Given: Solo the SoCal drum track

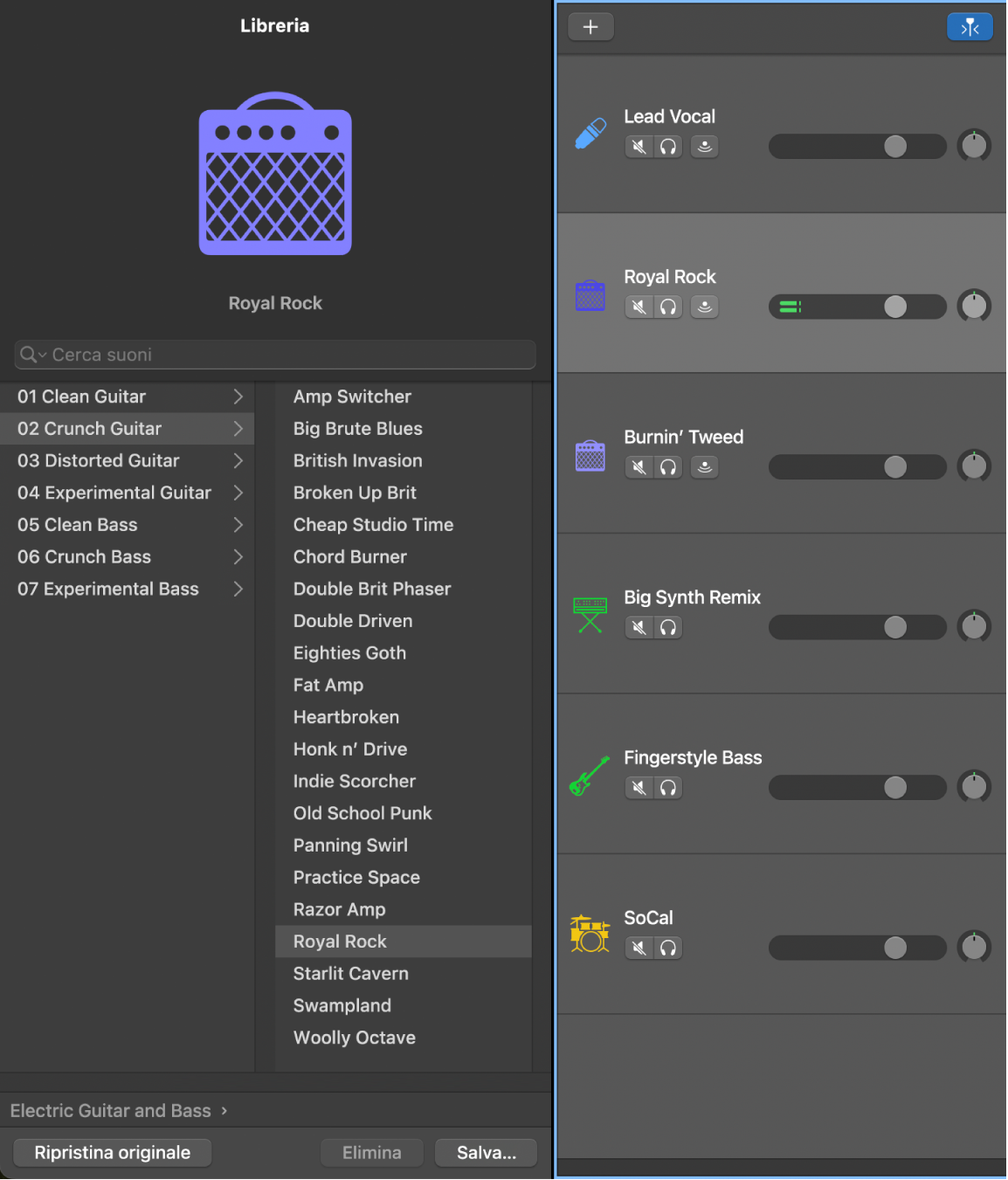Looking at the screenshot, I should click(668, 949).
